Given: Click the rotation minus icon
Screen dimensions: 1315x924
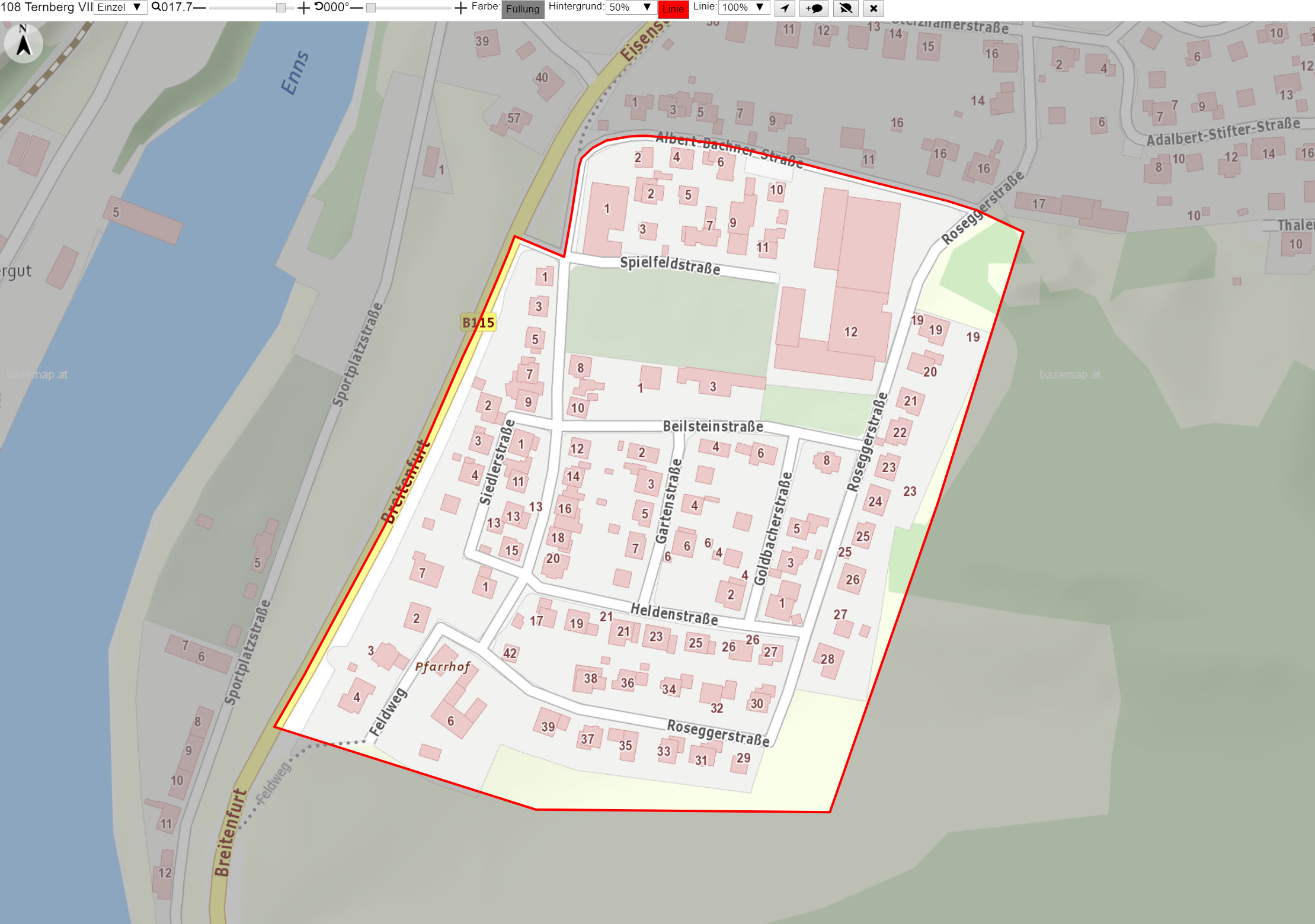Looking at the screenshot, I should pos(356,8).
